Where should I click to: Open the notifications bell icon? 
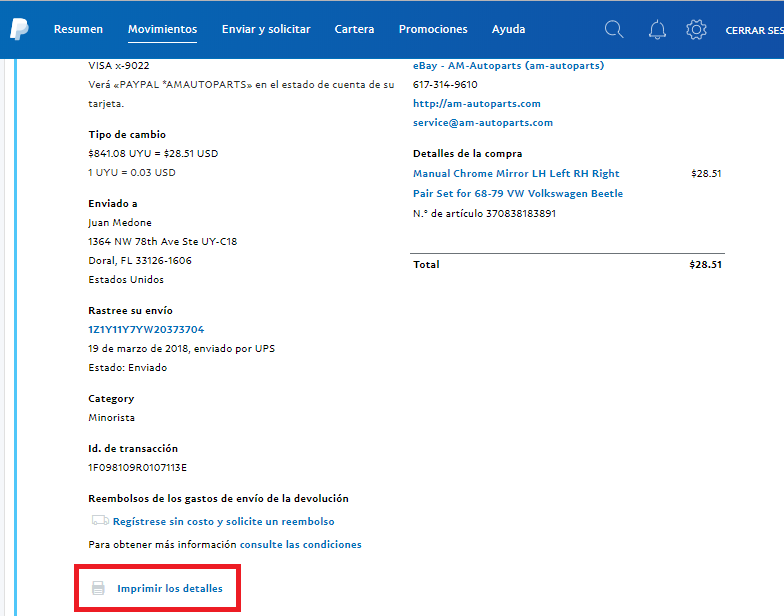pos(657,30)
